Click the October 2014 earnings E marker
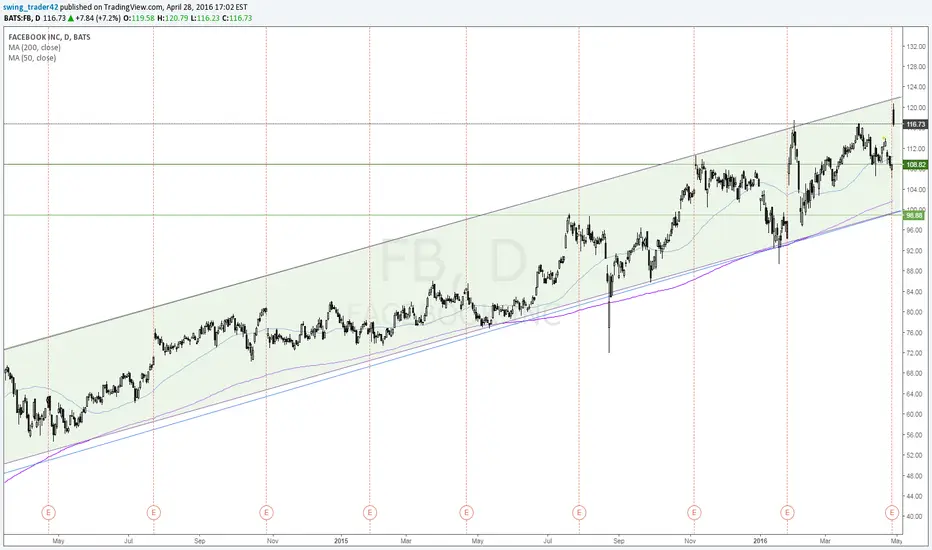This screenshot has height=550, width=932. [266, 512]
